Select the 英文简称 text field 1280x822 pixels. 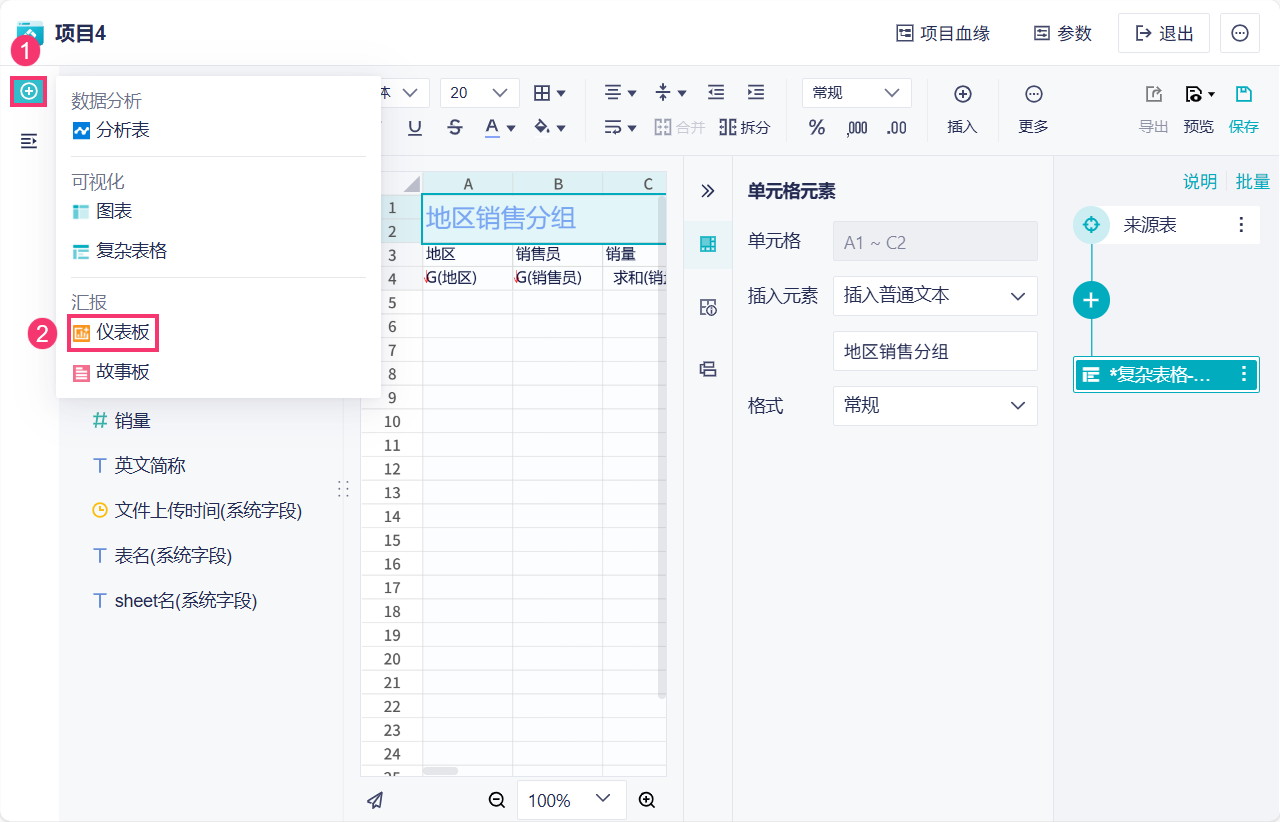pyautogui.click(x=138, y=465)
